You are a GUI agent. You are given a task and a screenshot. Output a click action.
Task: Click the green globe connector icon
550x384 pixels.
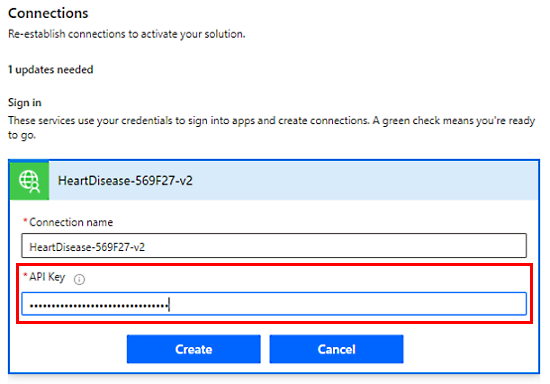(x=29, y=181)
